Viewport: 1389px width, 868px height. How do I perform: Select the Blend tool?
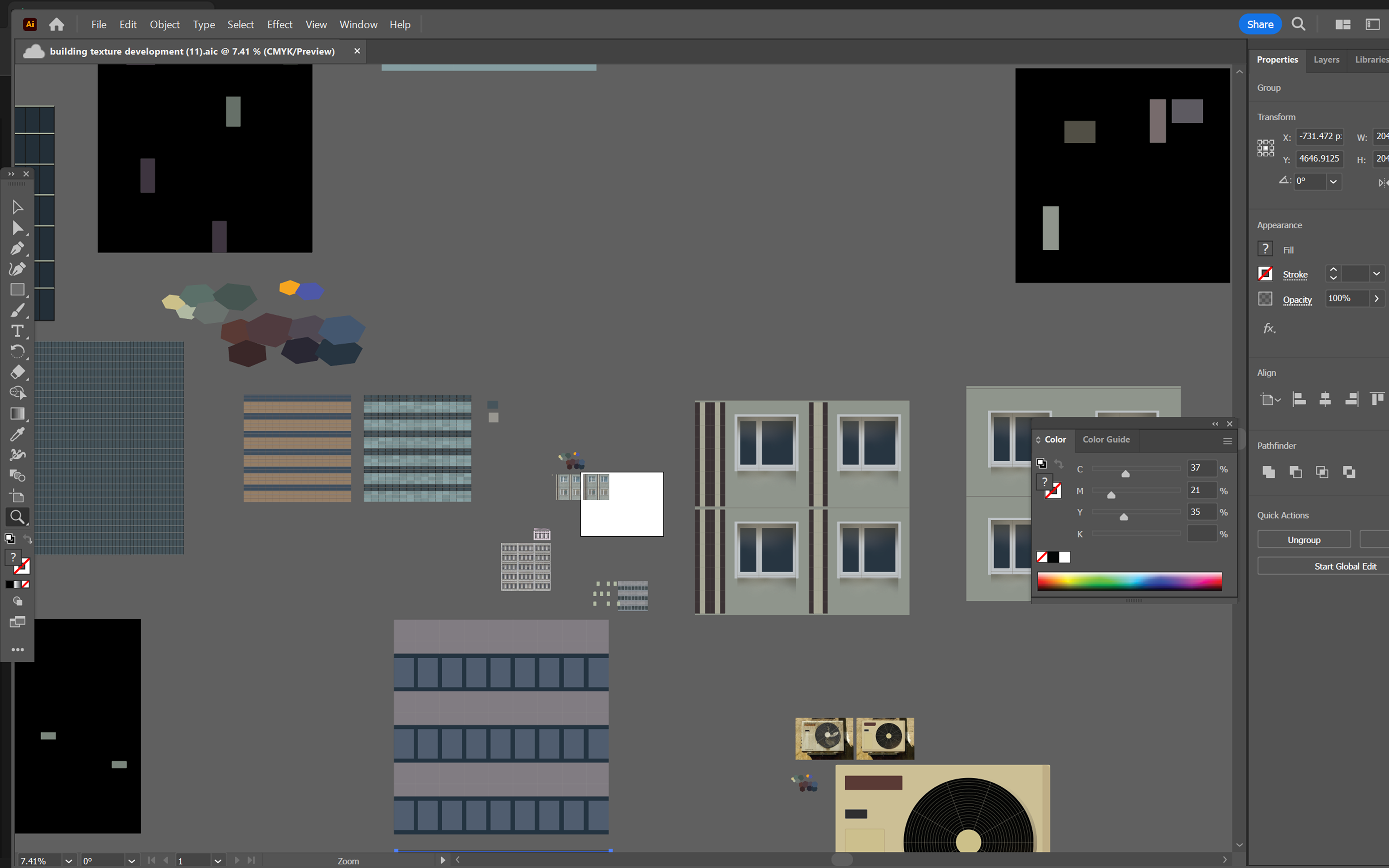[x=17, y=475]
